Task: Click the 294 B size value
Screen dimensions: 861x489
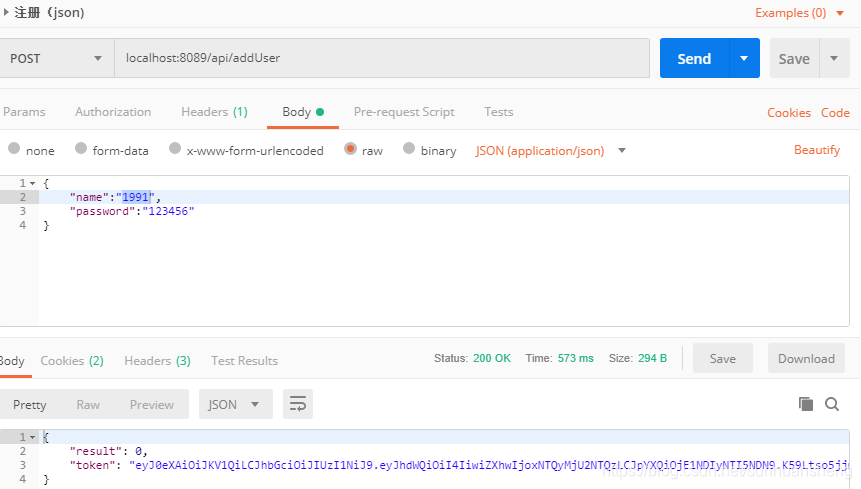Action: click(652, 358)
